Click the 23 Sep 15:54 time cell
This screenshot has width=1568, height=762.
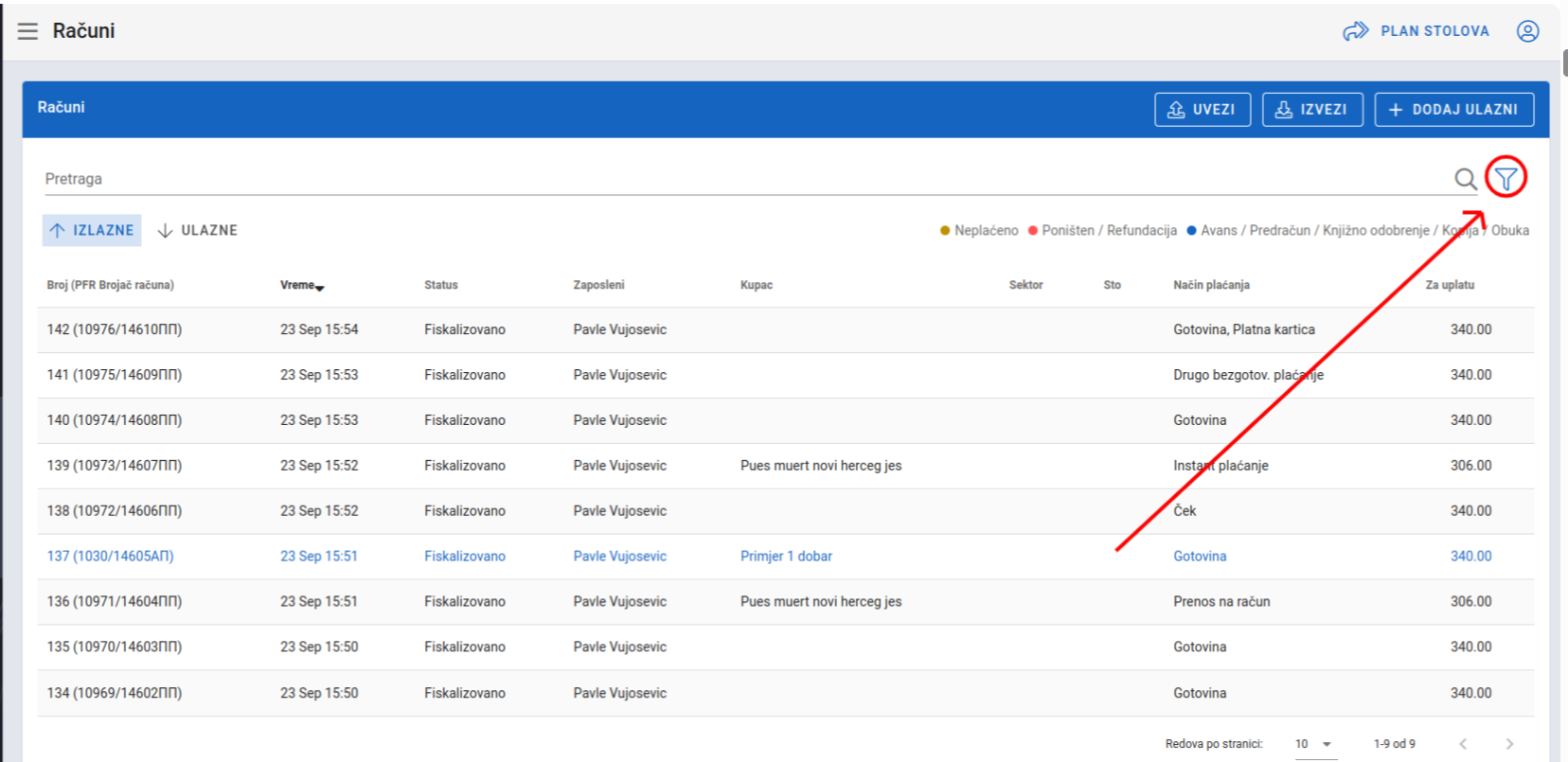coord(319,329)
